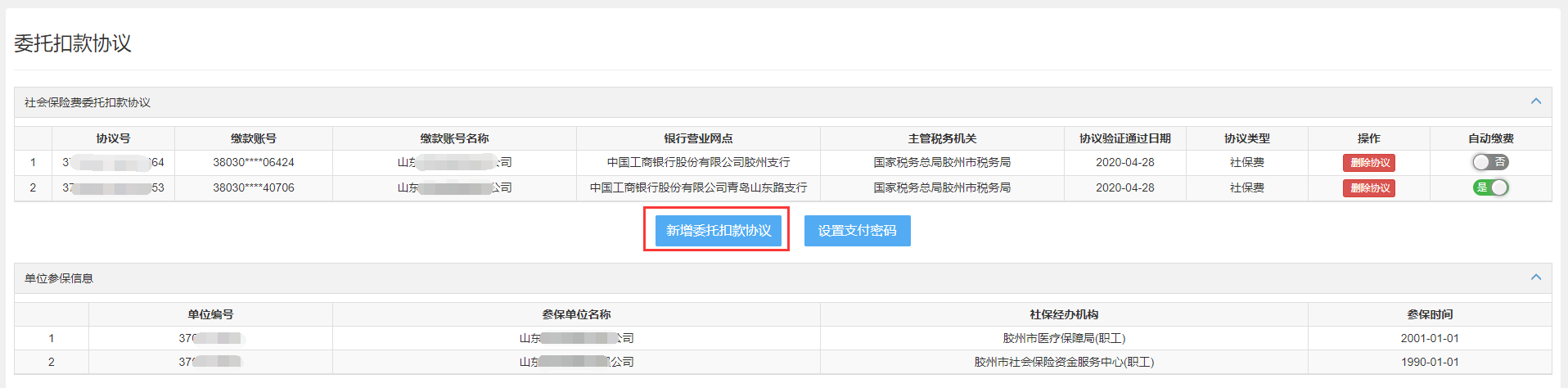Click 删除协议 for the 胶州支行 agreement
This screenshot has width=1568, height=388.
(x=1368, y=163)
